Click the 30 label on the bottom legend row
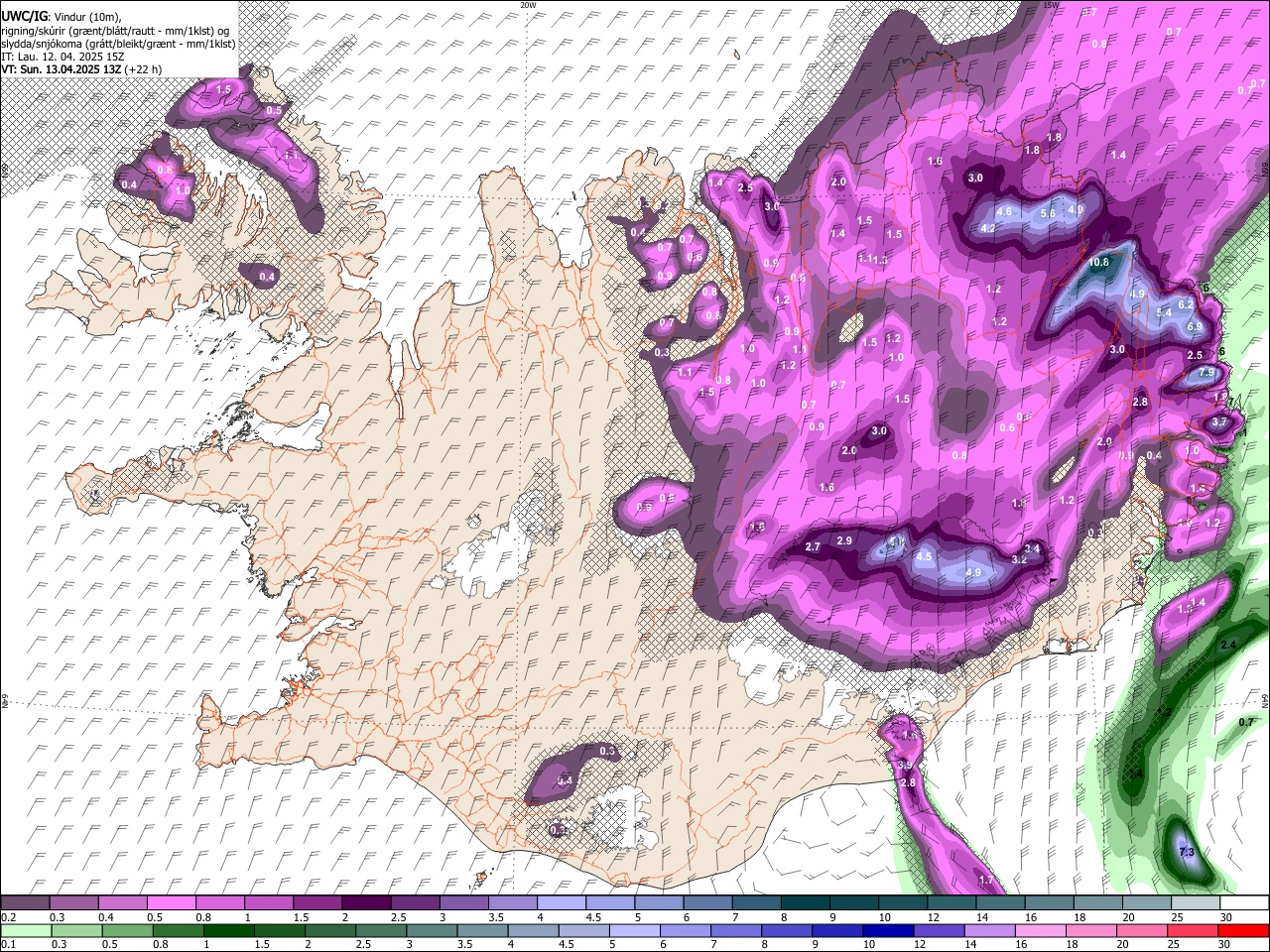The height and width of the screenshot is (952, 1270). pos(1226,945)
